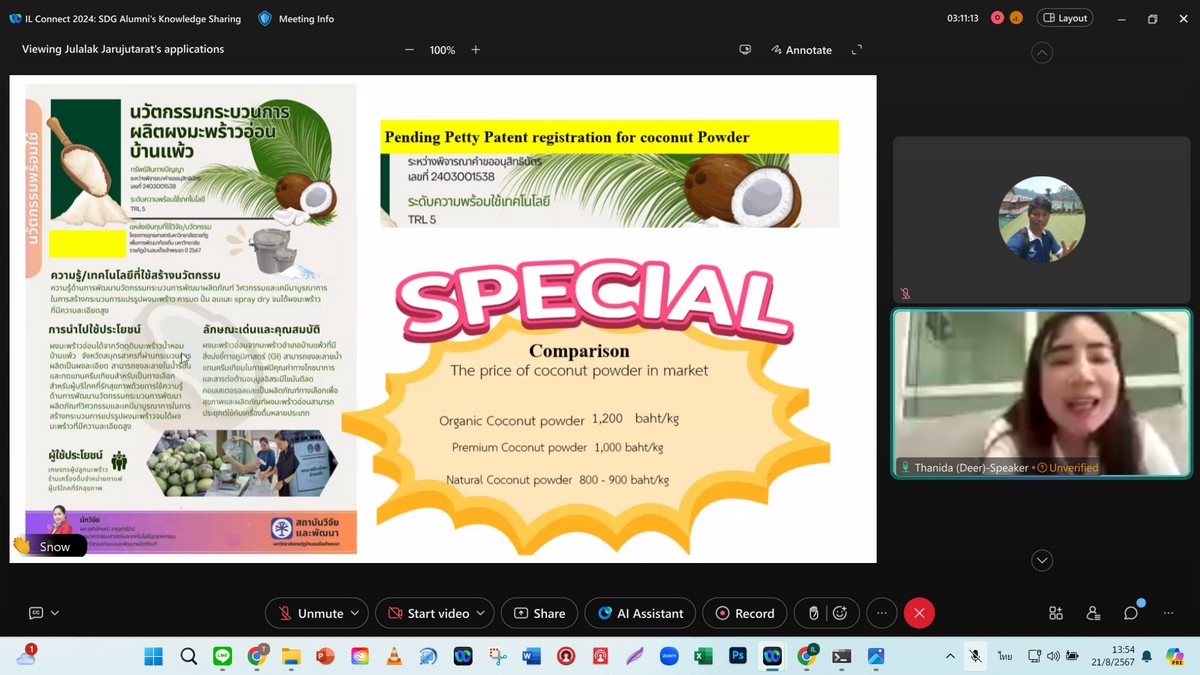Toggle microphone with Unmute button
This screenshot has width=1200, height=675.
pos(310,613)
